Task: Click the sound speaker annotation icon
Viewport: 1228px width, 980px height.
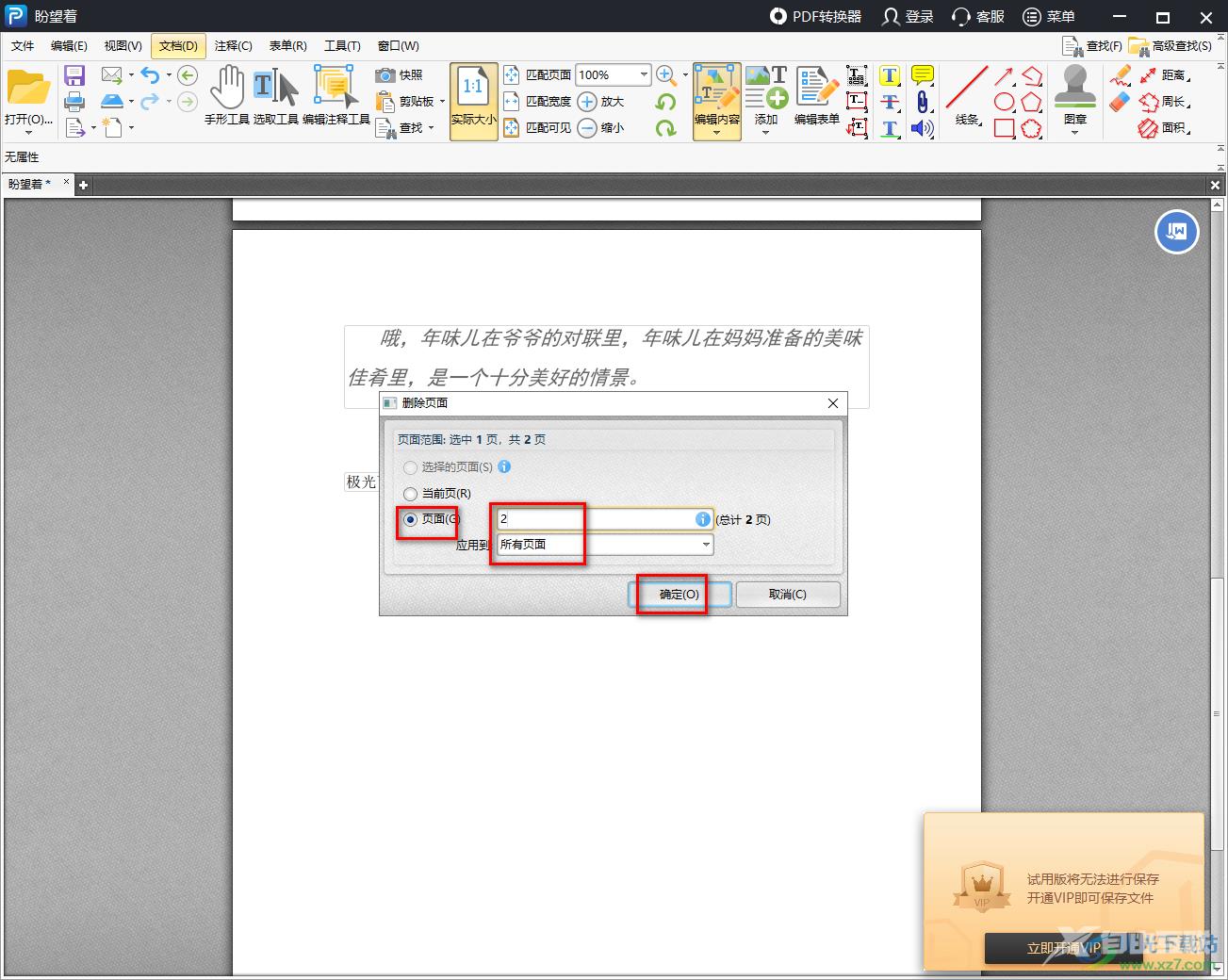Action: tap(923, 128)
